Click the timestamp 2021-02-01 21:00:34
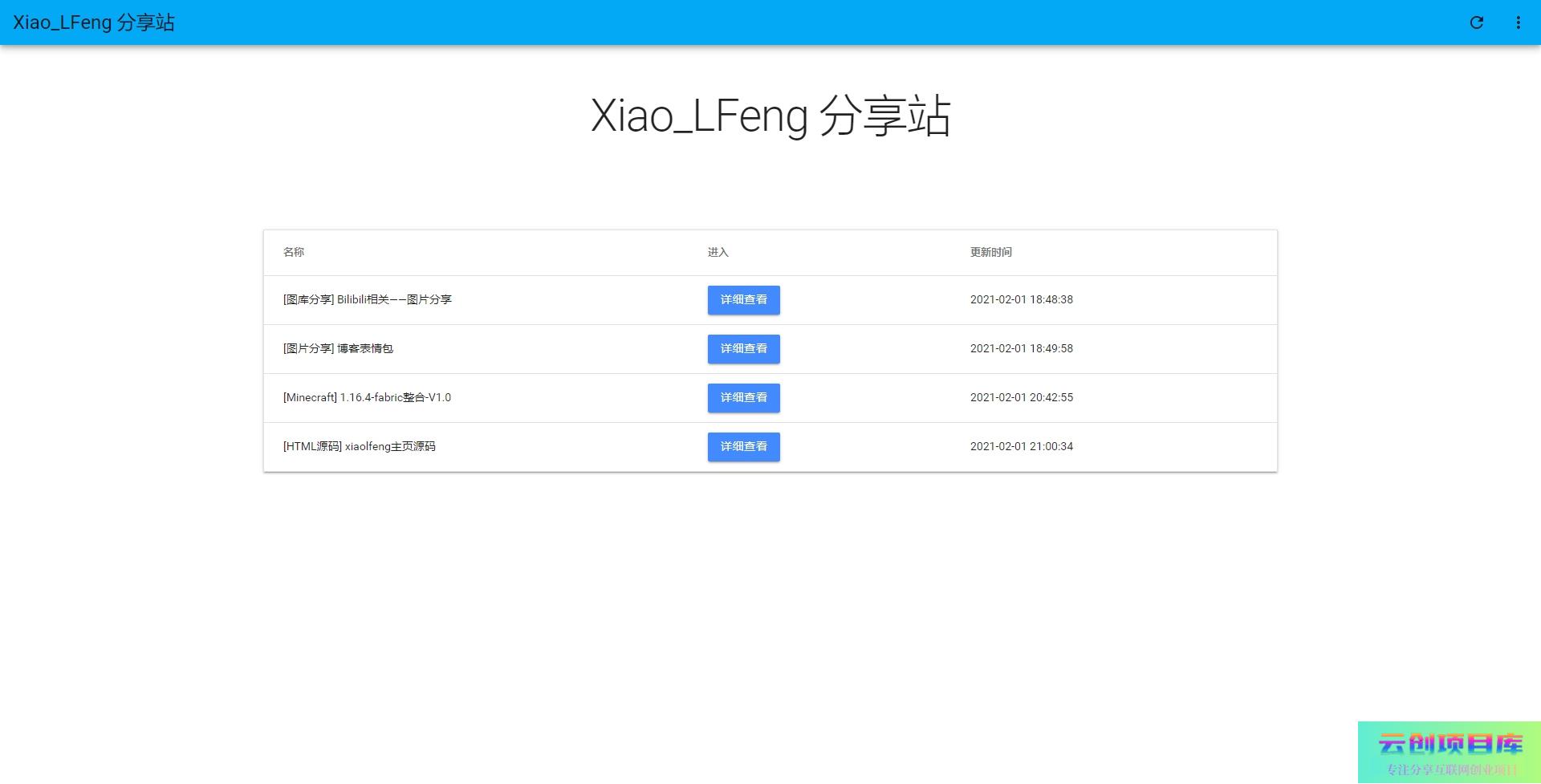 point(1021,446)
